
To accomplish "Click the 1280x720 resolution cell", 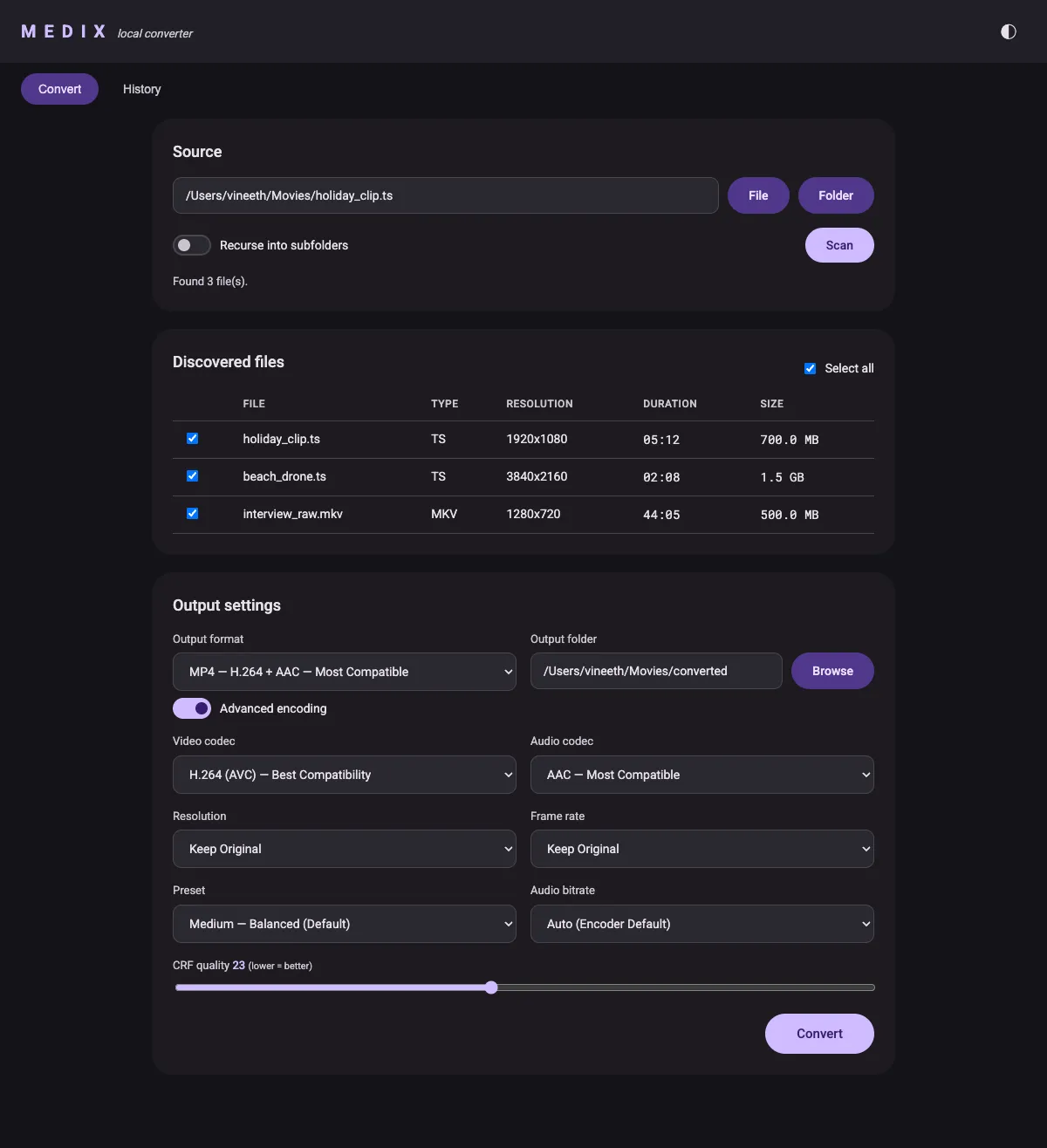I will (x=533, y=514).
